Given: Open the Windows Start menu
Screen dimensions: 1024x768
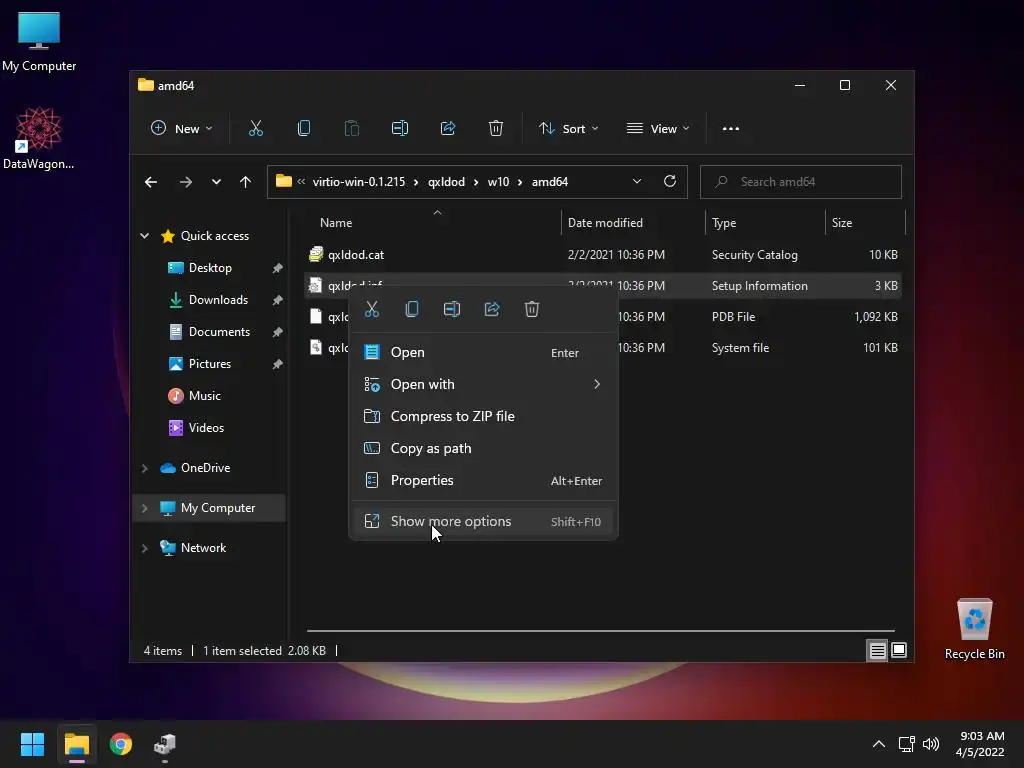Looking at the screenshot, I should click(32, 744).
